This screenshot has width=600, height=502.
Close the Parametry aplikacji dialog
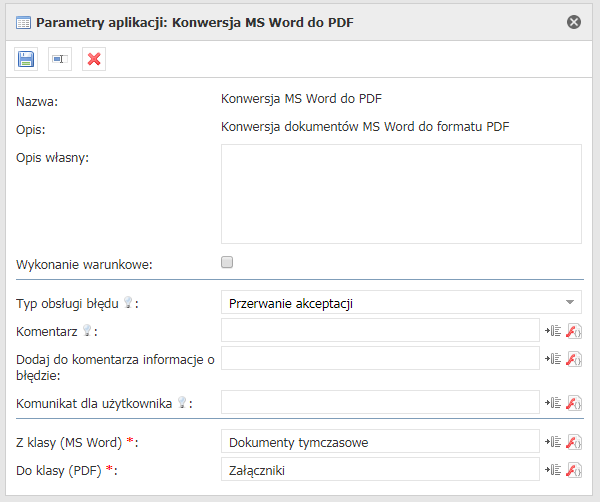point(574,21)
